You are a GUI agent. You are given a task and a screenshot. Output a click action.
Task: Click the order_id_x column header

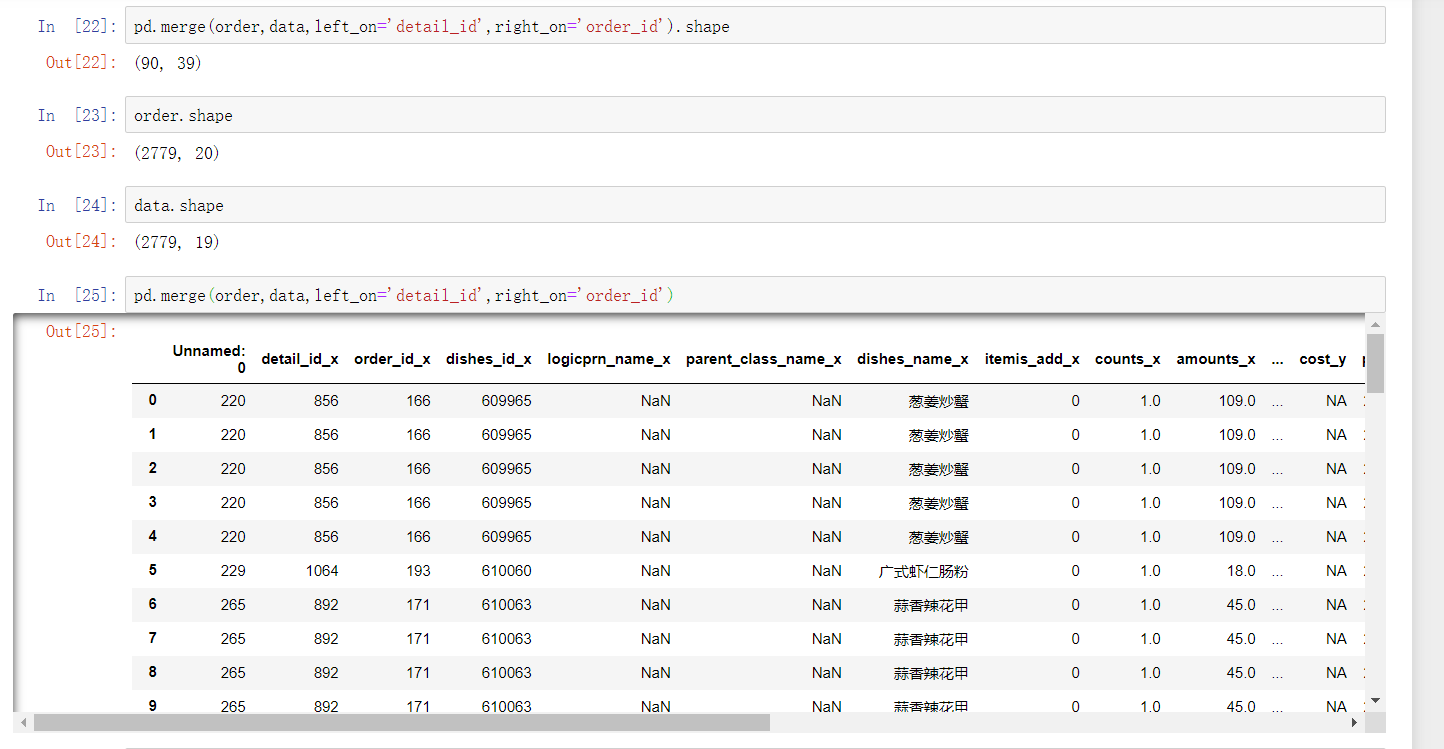pos(392,359)
